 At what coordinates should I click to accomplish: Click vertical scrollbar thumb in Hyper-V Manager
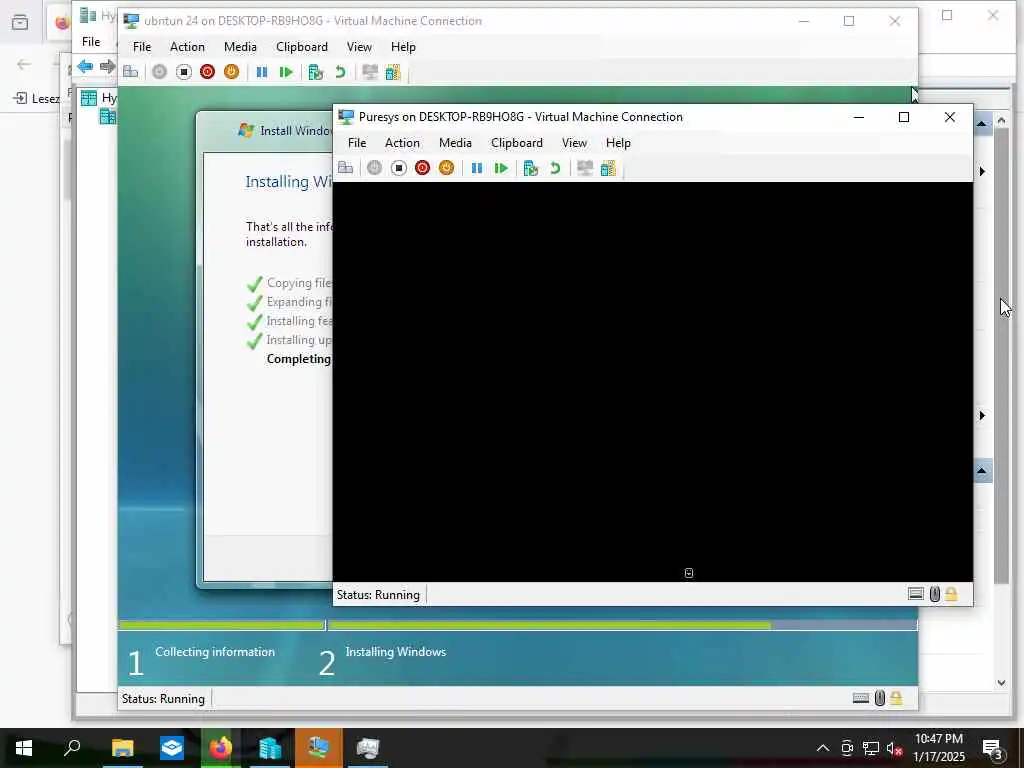click(1001, 356)
